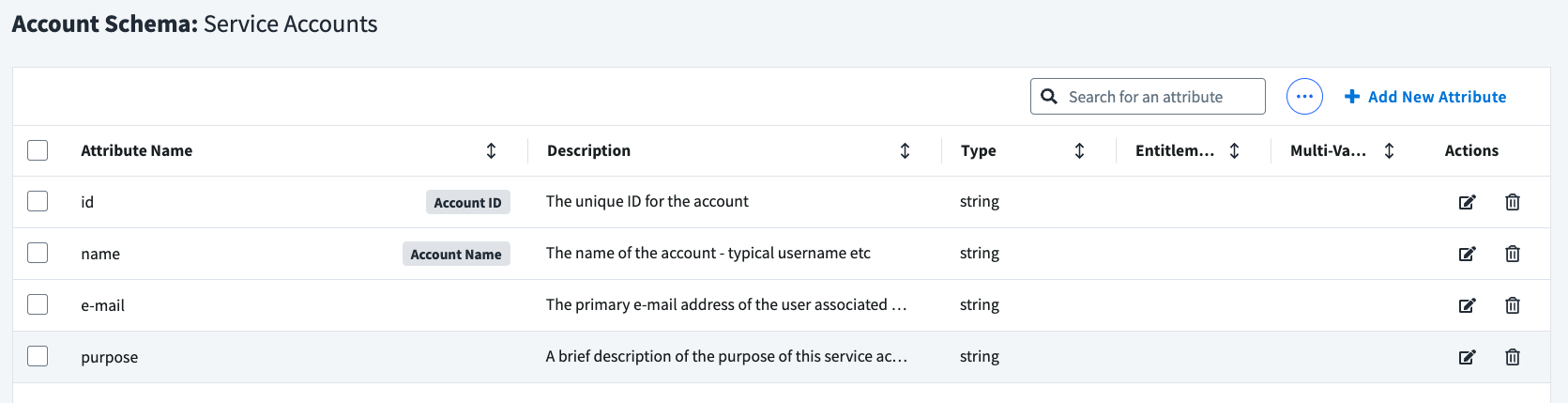
Task: Edit the name attribute
Action: tap(1467, 254)
